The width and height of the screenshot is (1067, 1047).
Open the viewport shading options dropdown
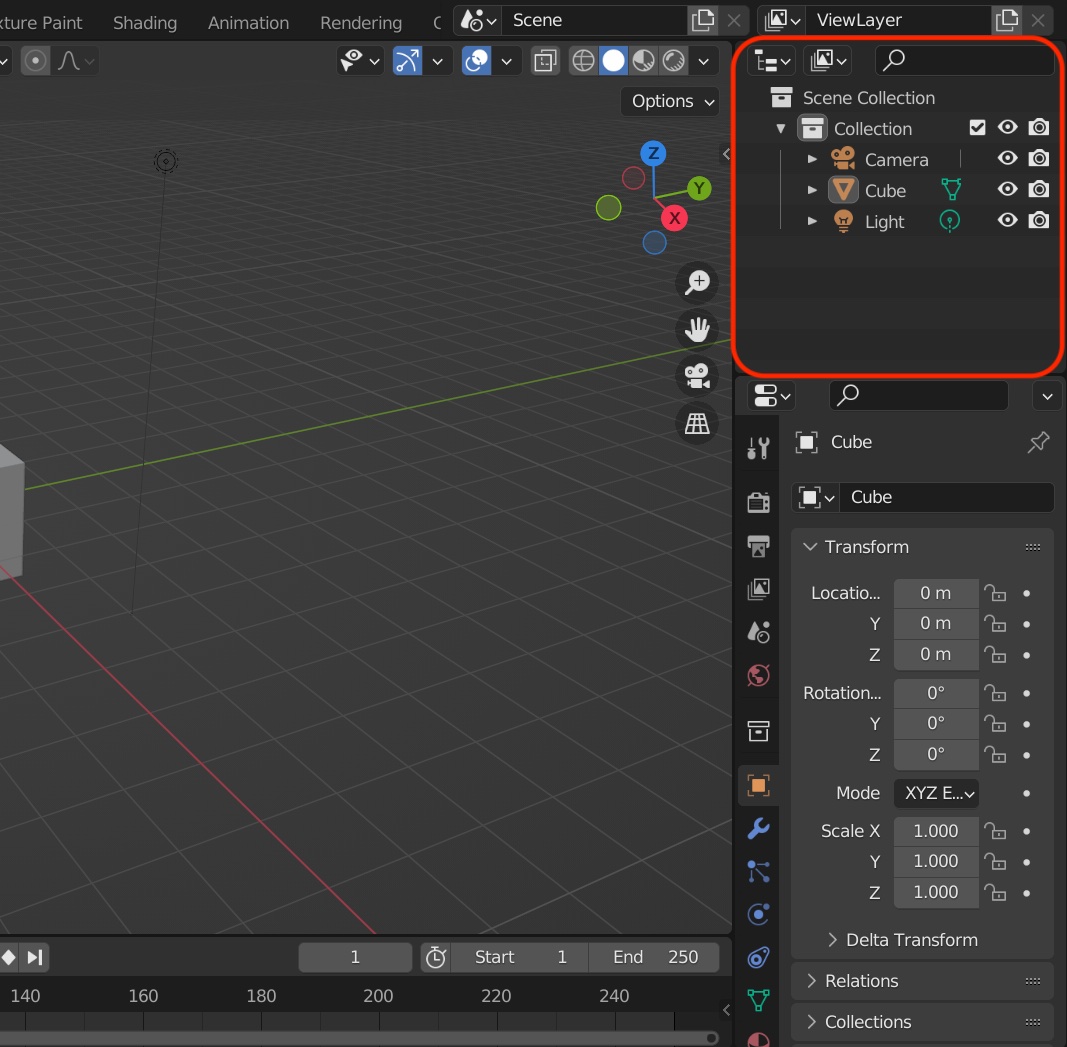pyautogui.click(x=704, y=61)
